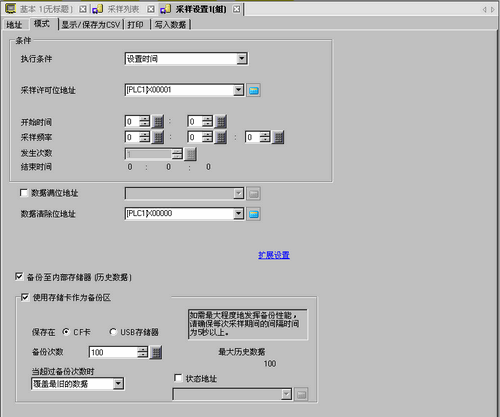Open keypad for 开始时间 minute field

221,122
